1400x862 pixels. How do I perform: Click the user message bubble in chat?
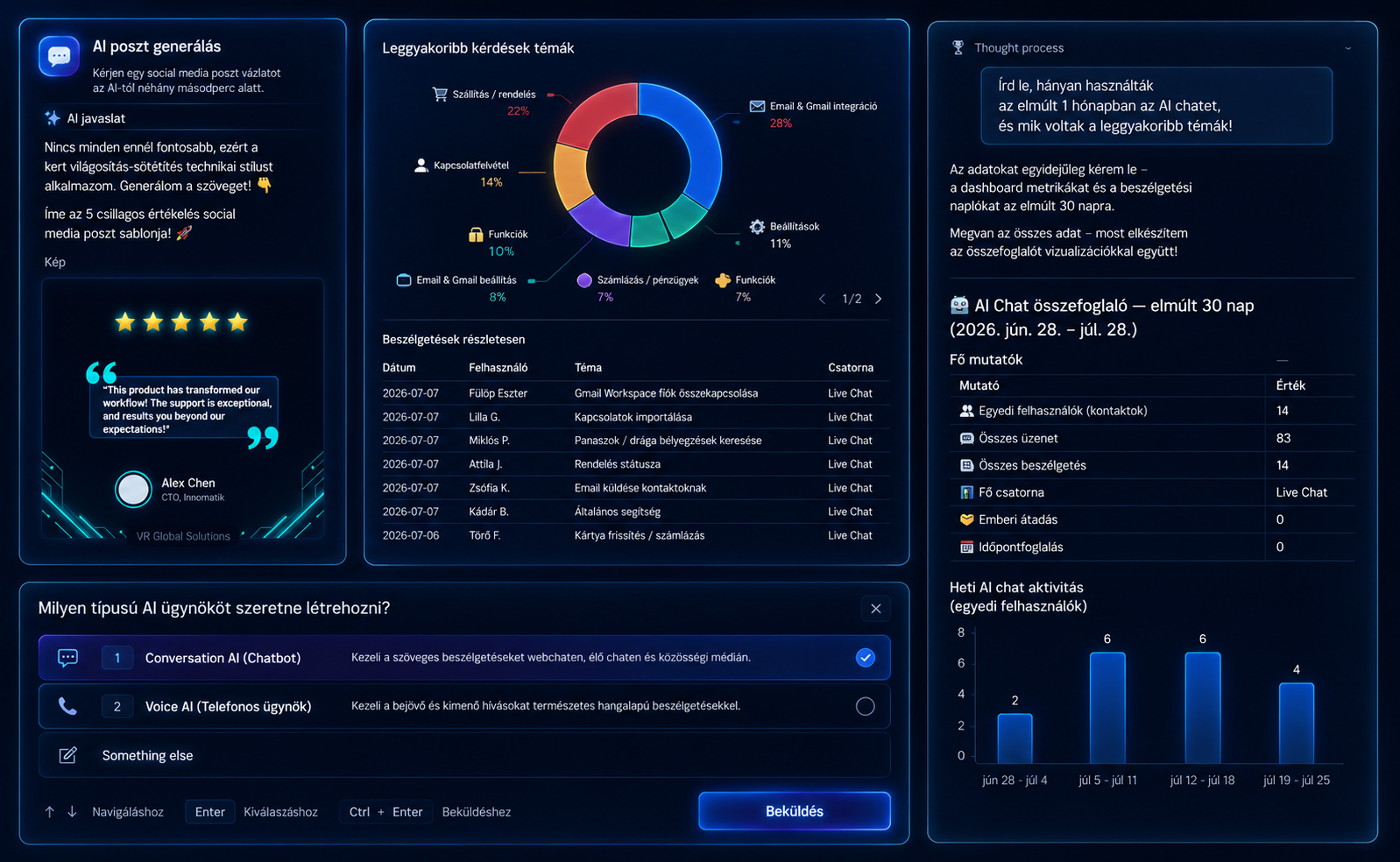pyautogui.click(x=1156, y=106)
